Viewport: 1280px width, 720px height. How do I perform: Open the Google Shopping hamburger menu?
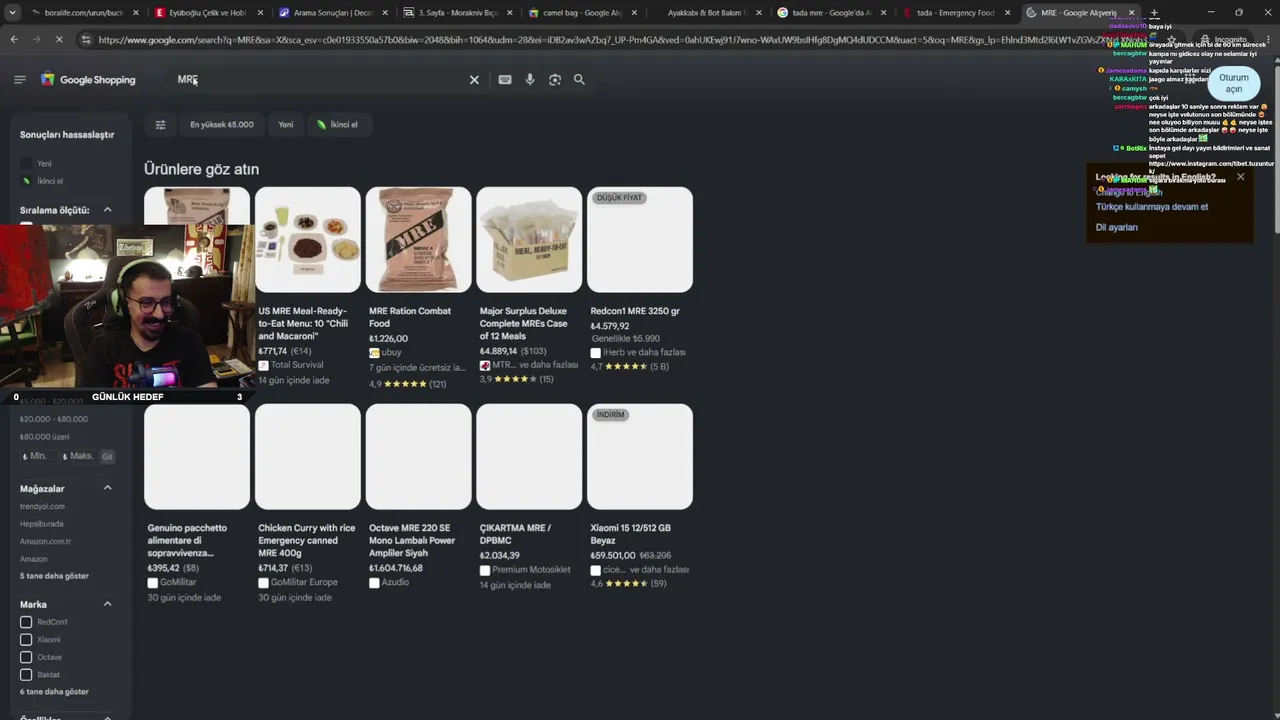pos(20,80)
